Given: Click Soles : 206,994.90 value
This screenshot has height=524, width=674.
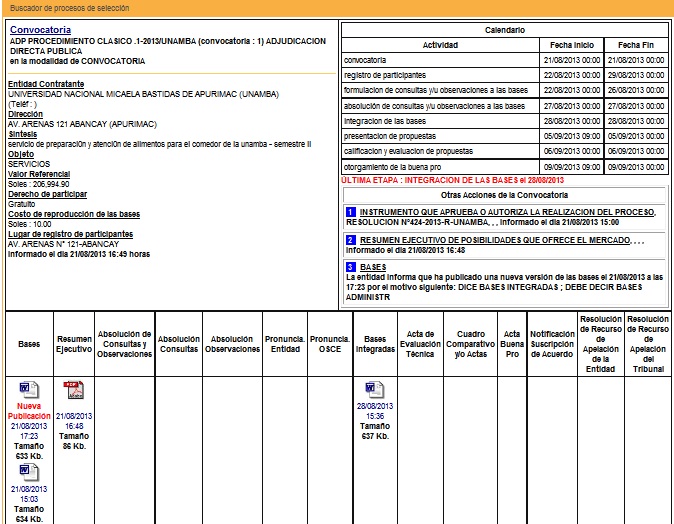Looking at the screenshot, I should coord(39,184).
